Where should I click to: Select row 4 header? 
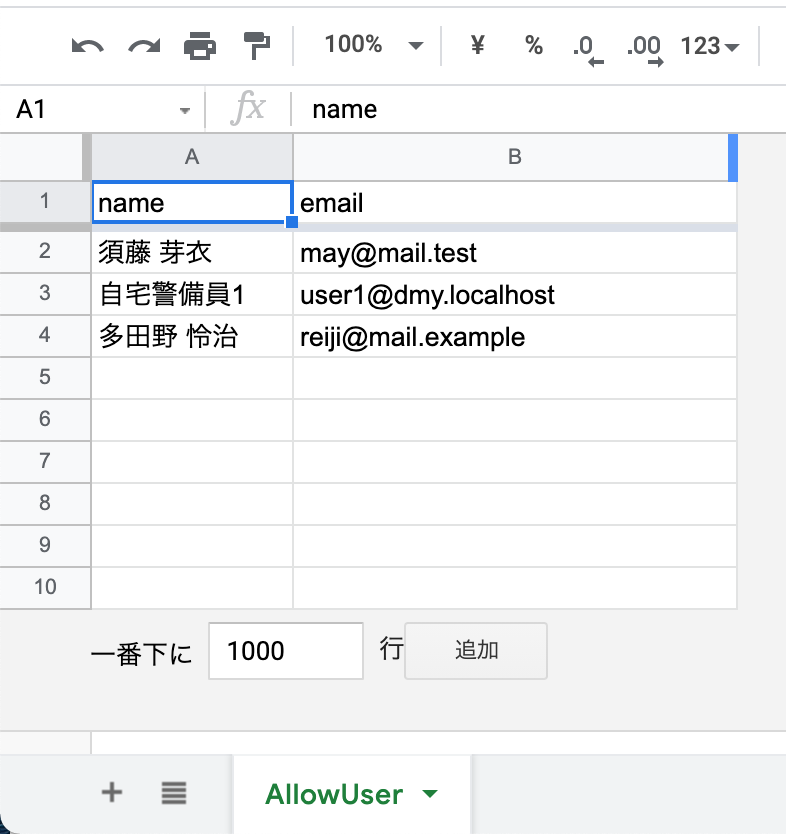(45, 336)
